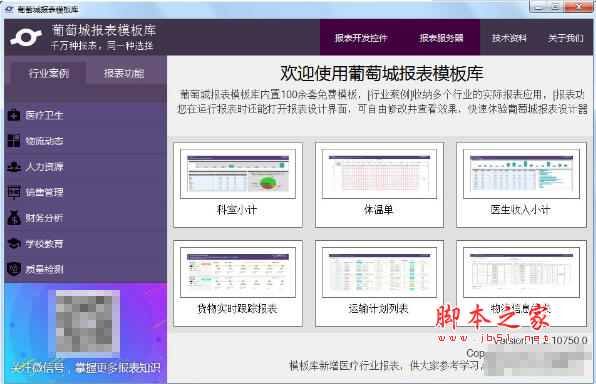
Task: Close the 葡萄城报表模板库 window
Action: tap(579, 7)
